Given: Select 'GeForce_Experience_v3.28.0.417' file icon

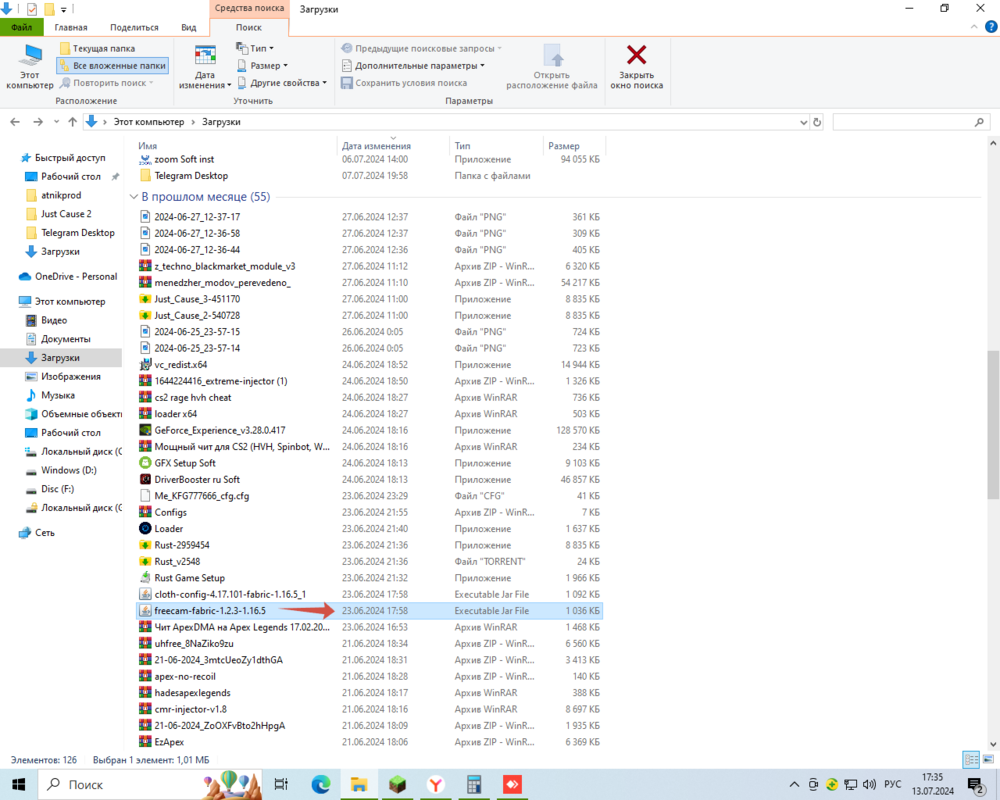Looking at the screenshot, I should [x=145, y=430].
